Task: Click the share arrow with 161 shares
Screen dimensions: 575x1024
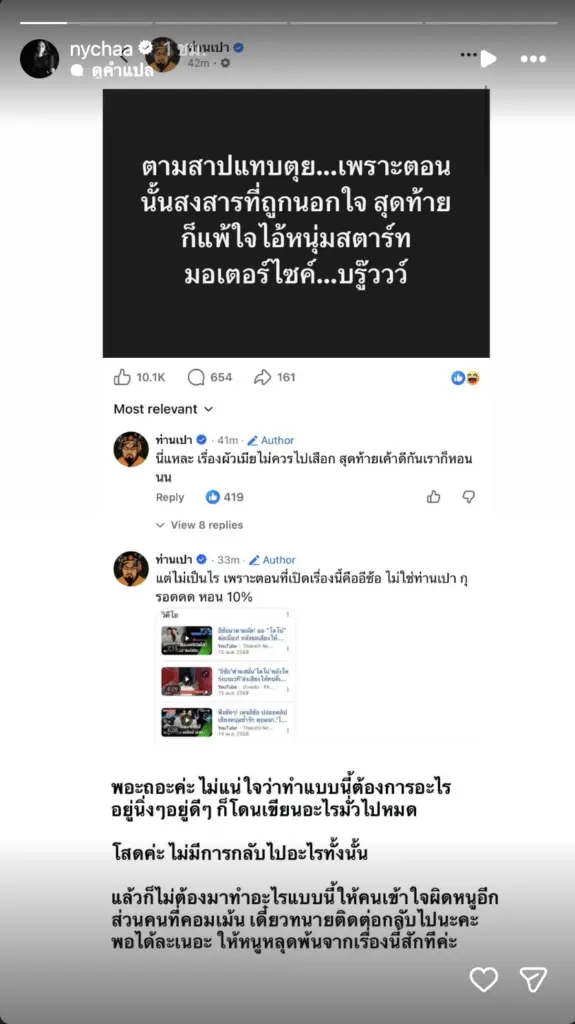Action: (262, 377)
